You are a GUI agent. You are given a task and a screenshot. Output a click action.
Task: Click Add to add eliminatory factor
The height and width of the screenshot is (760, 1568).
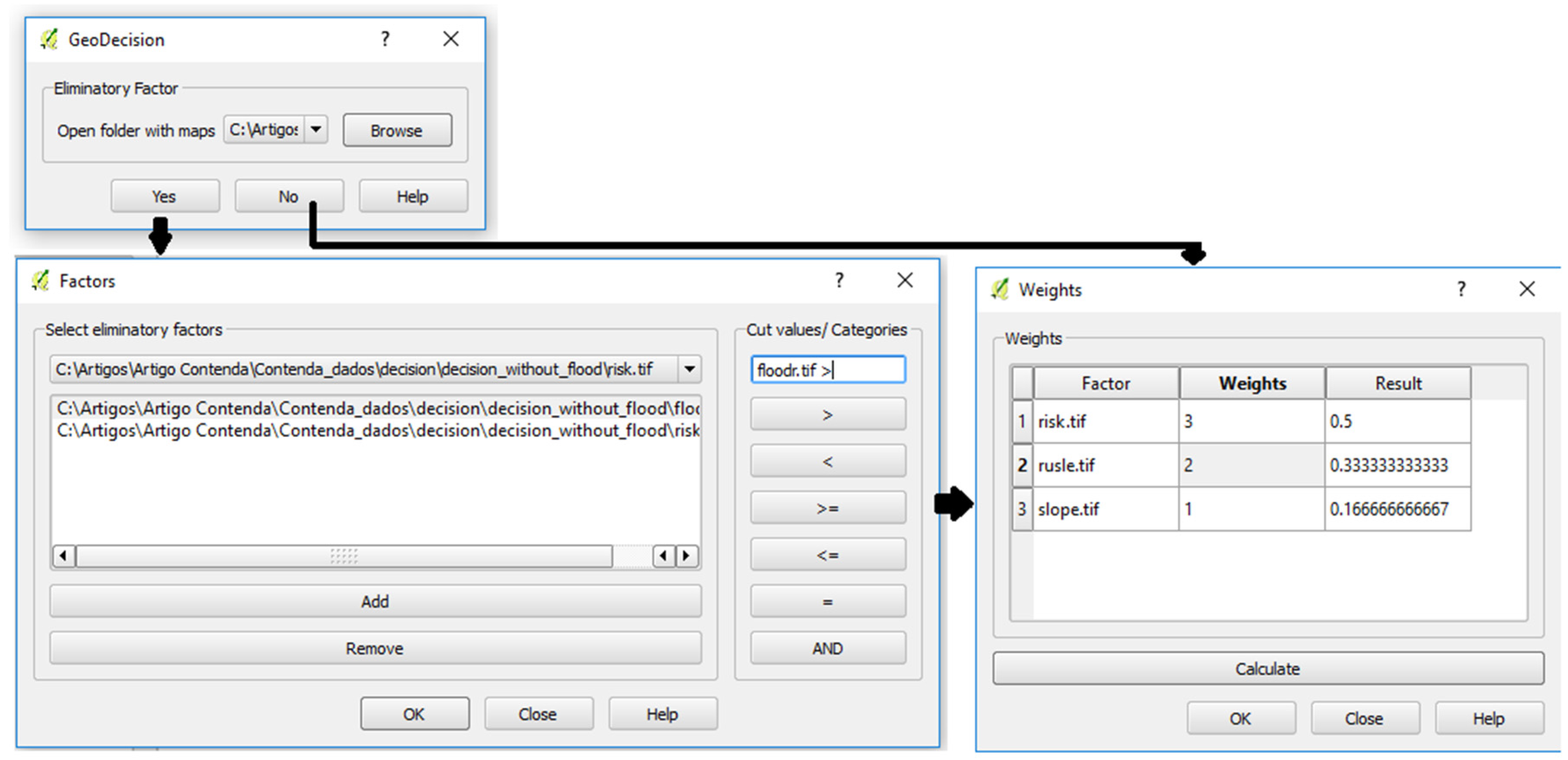(376, 602)
